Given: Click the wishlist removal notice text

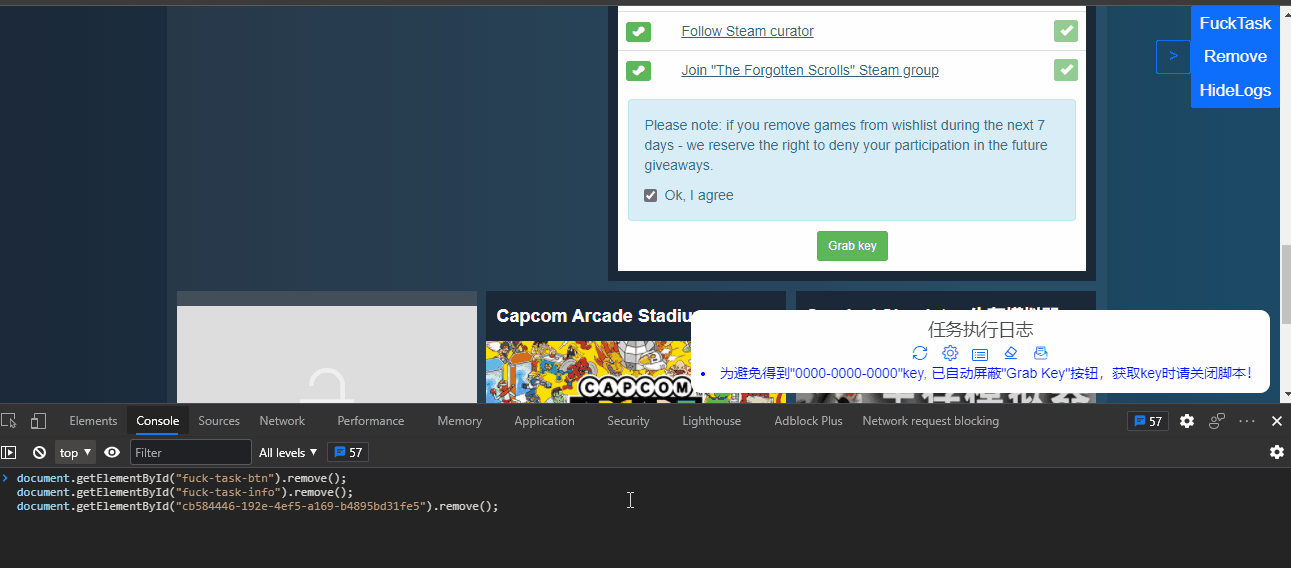Looking at the screenshot, I should click(x=846, y=145).
